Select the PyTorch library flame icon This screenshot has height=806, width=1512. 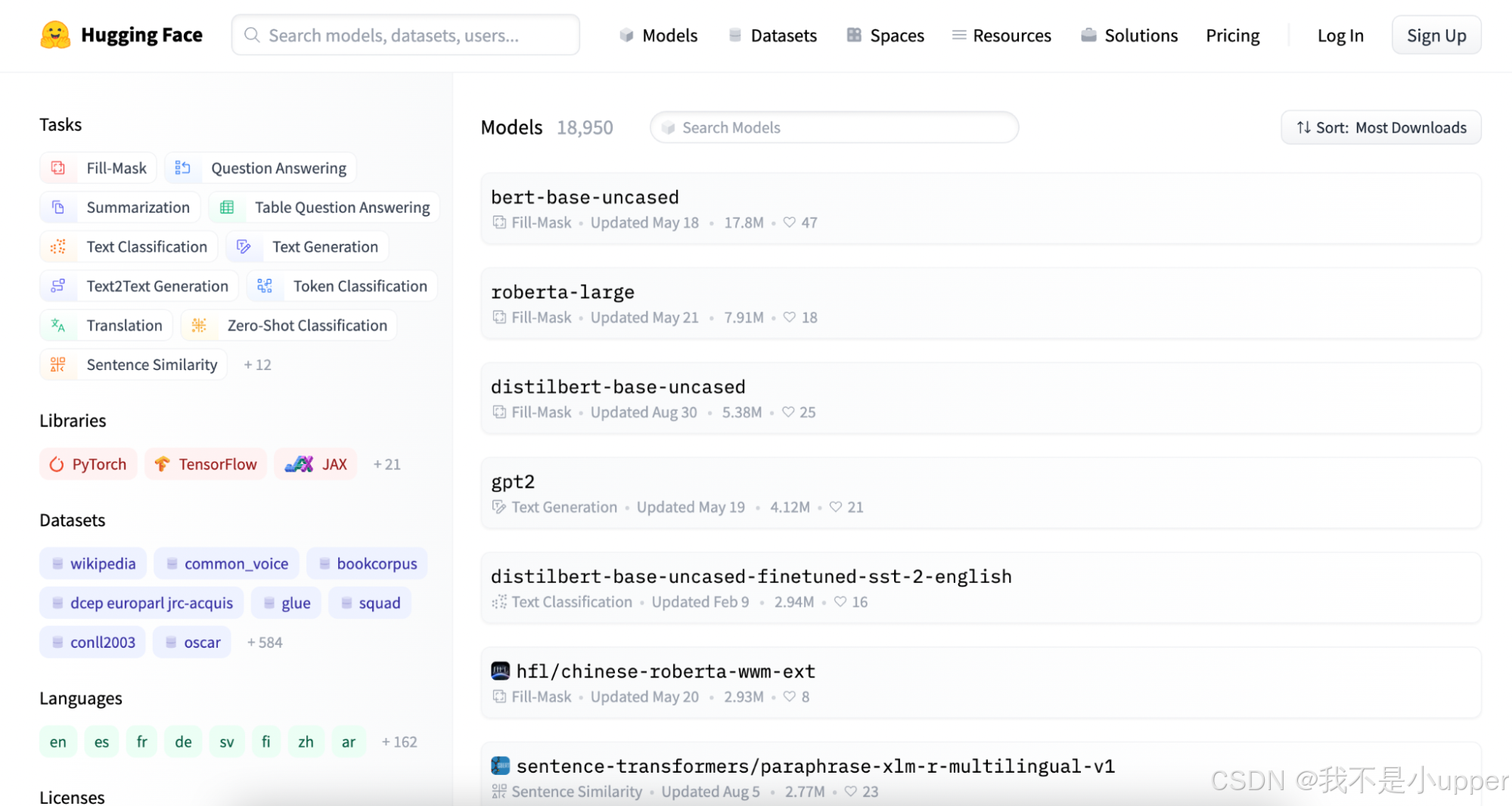click(57, 464)
